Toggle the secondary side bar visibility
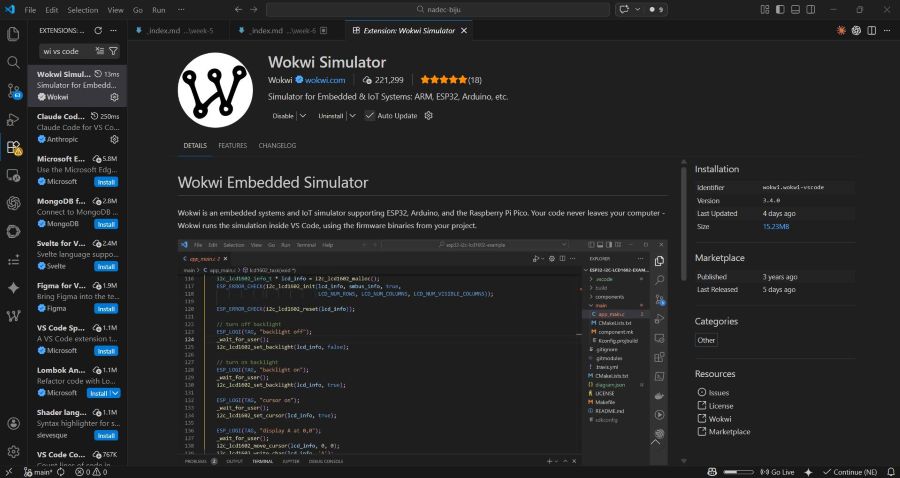This screenshot has height=478, width=900. [x=810, y=10]
